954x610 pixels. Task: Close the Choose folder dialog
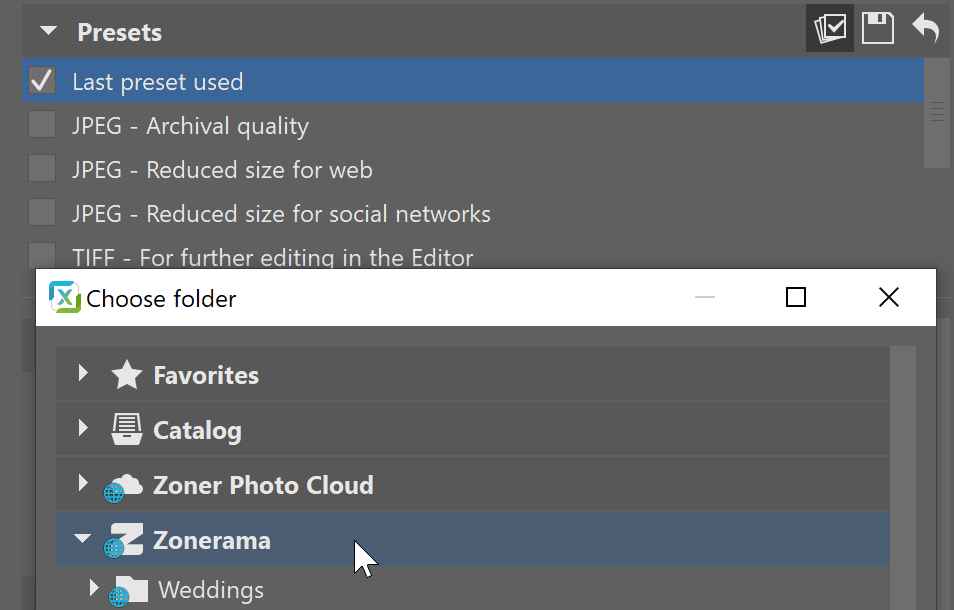tap(889, 297)
